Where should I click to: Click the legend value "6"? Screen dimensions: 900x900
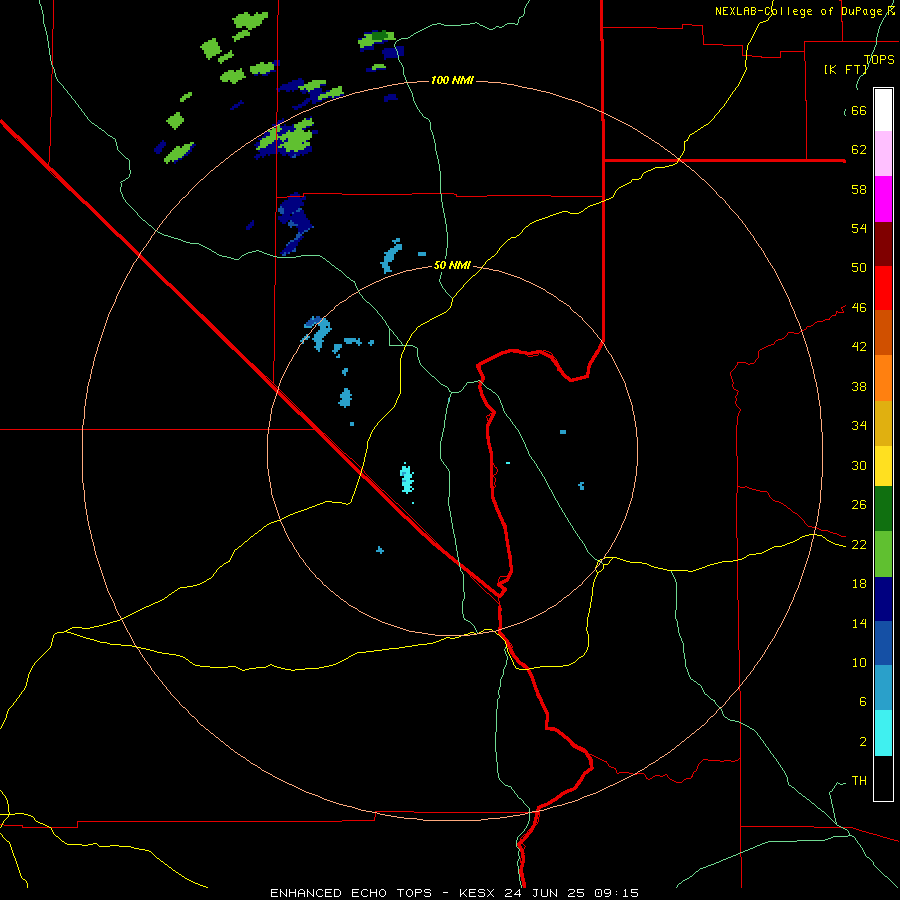[x=863, y=702]
